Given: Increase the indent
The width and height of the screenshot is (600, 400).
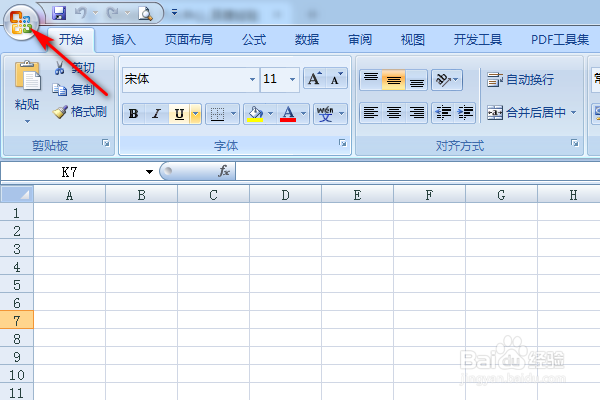Looking at the screenshot, I should tap(465, 113).
